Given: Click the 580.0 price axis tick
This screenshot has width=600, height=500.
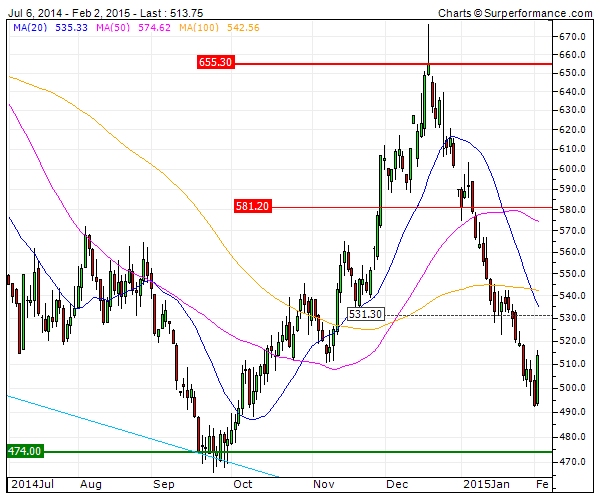Looking at the screenshot, I should click(572, 210).
